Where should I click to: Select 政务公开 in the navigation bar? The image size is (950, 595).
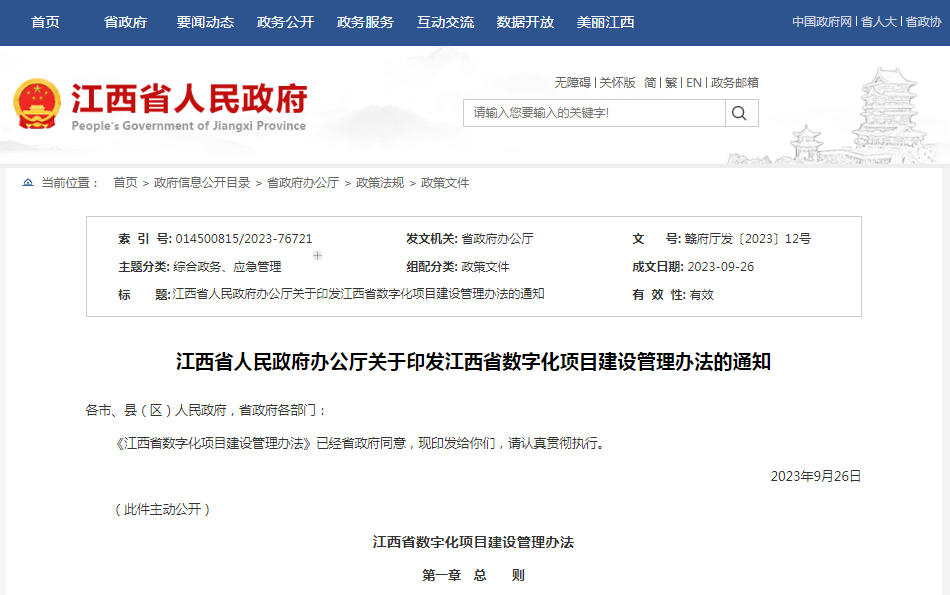285,22
